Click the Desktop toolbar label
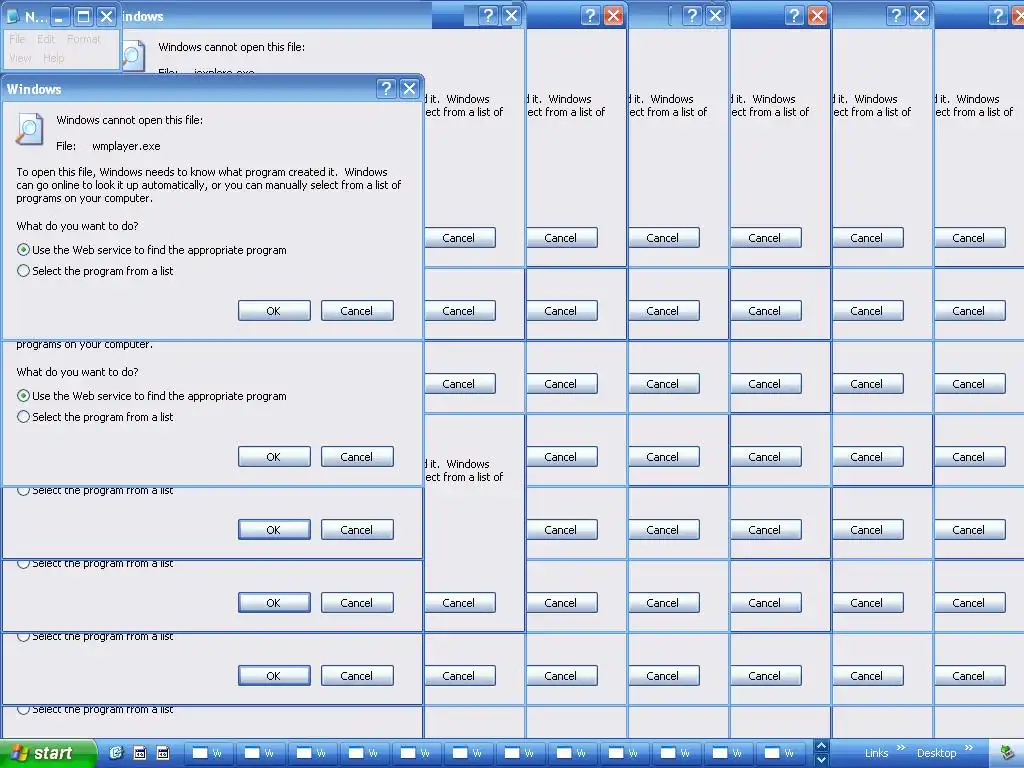This screenshot has height=768, width=1024. click(x=936, y=753)
